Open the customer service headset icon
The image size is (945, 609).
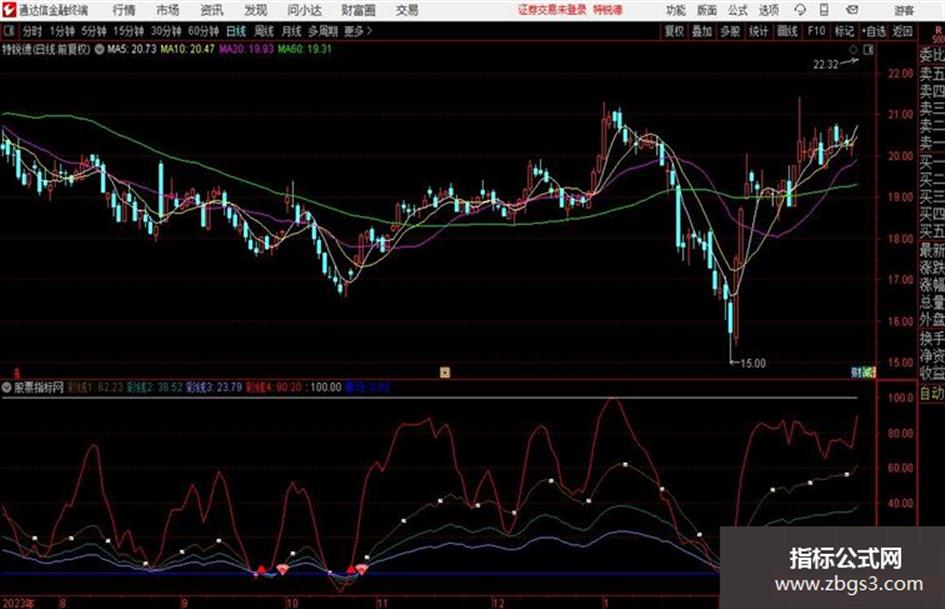[800, 10]
